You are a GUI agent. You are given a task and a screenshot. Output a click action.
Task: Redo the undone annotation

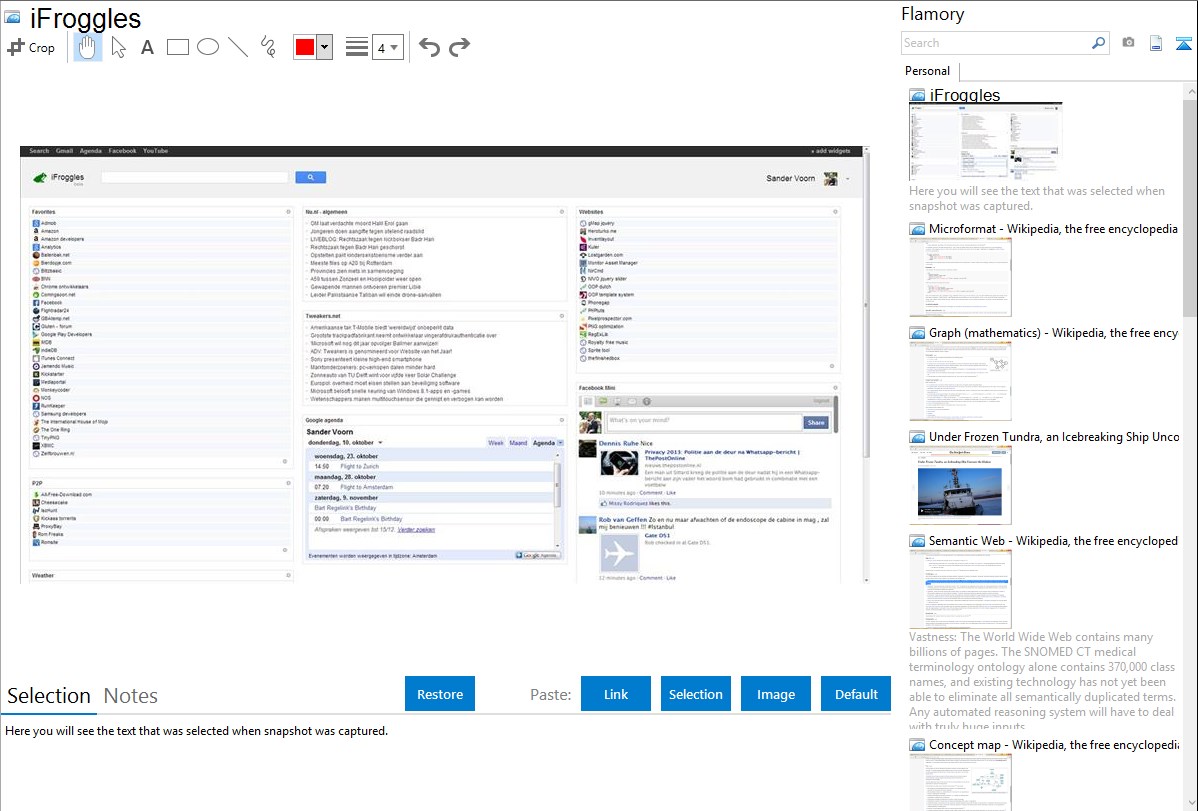click(x=459, y=47)
